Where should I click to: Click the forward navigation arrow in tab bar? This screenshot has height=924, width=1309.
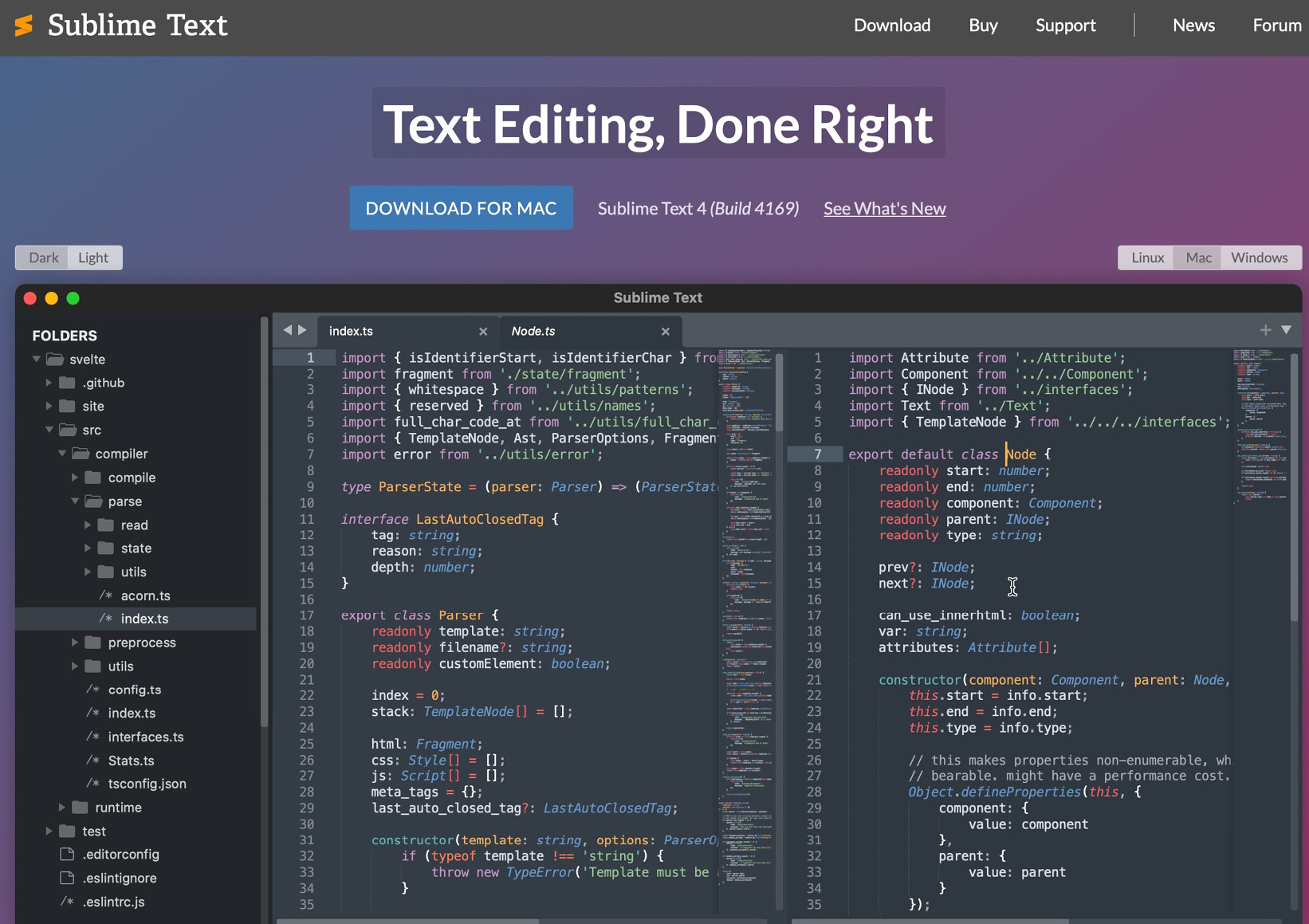[302, 330]
